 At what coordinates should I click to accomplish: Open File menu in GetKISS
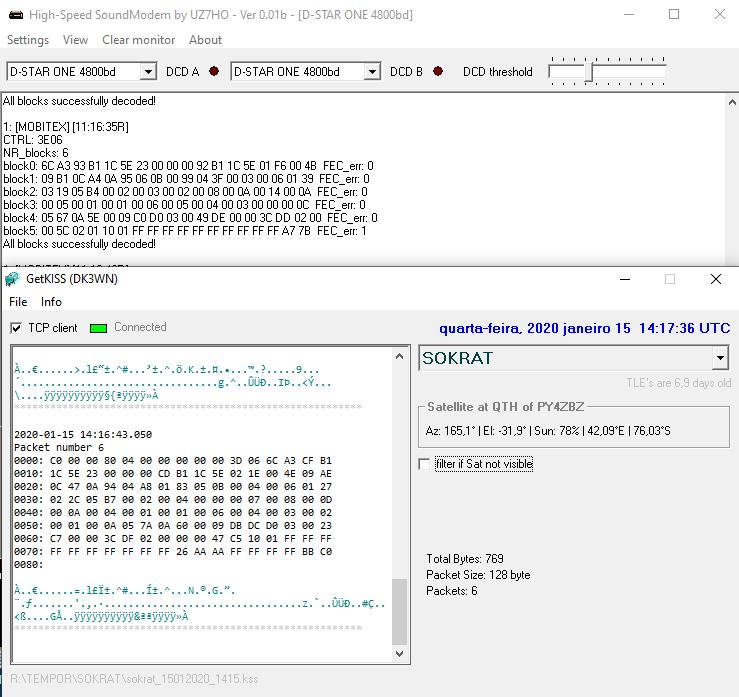(x=18, y=302)
